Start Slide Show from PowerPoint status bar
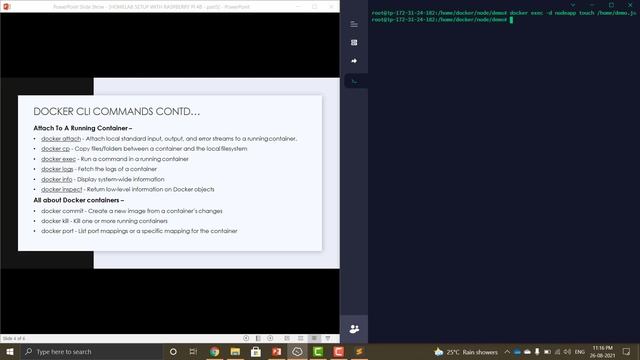Image resolution: width=640 pixels, height=360 pixels. pos(328,338)
